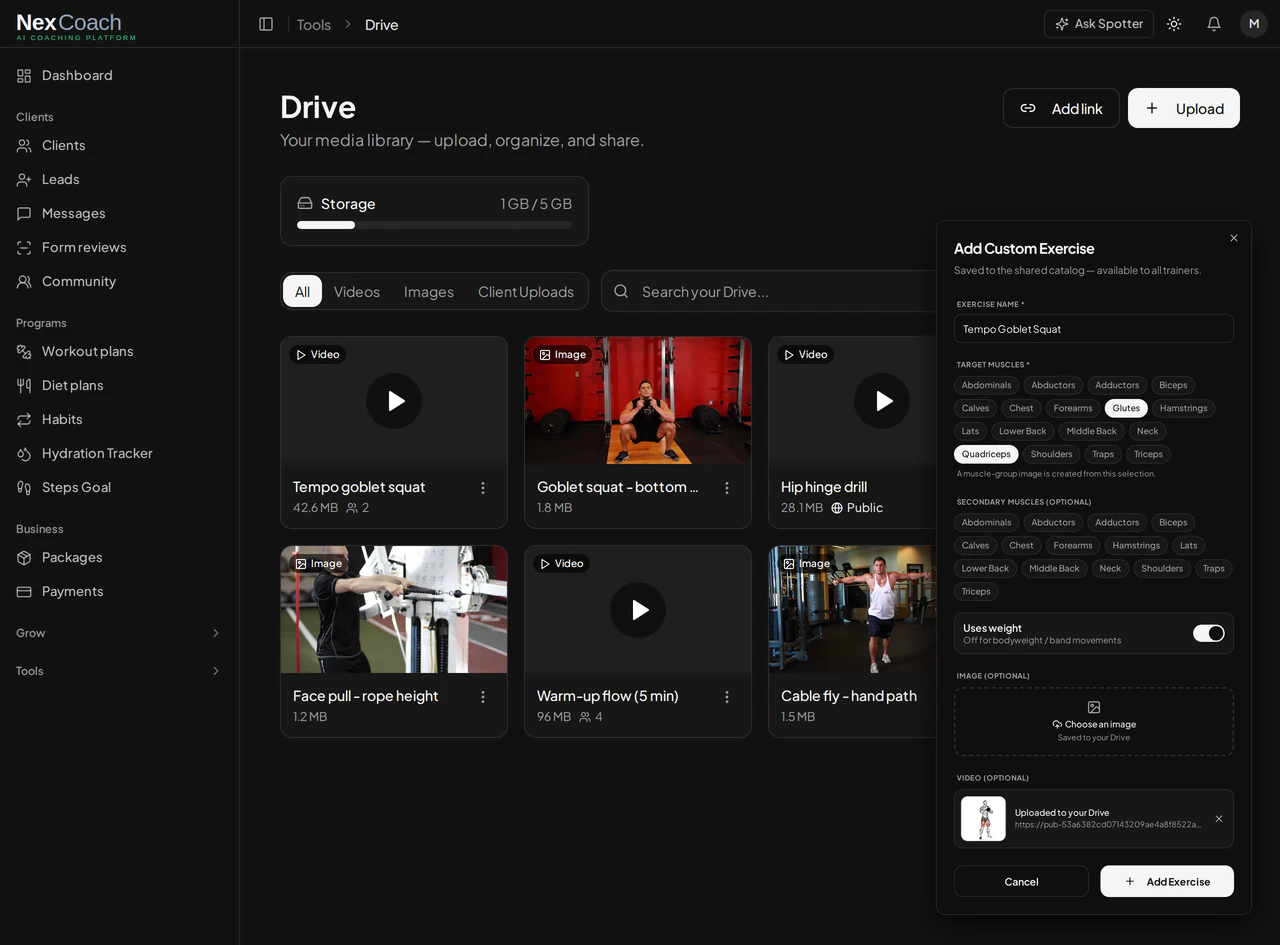Select Hamstrings in Target Muscles
Image resolution: width=1280 pixels, height=945 pixels.
1183,408
